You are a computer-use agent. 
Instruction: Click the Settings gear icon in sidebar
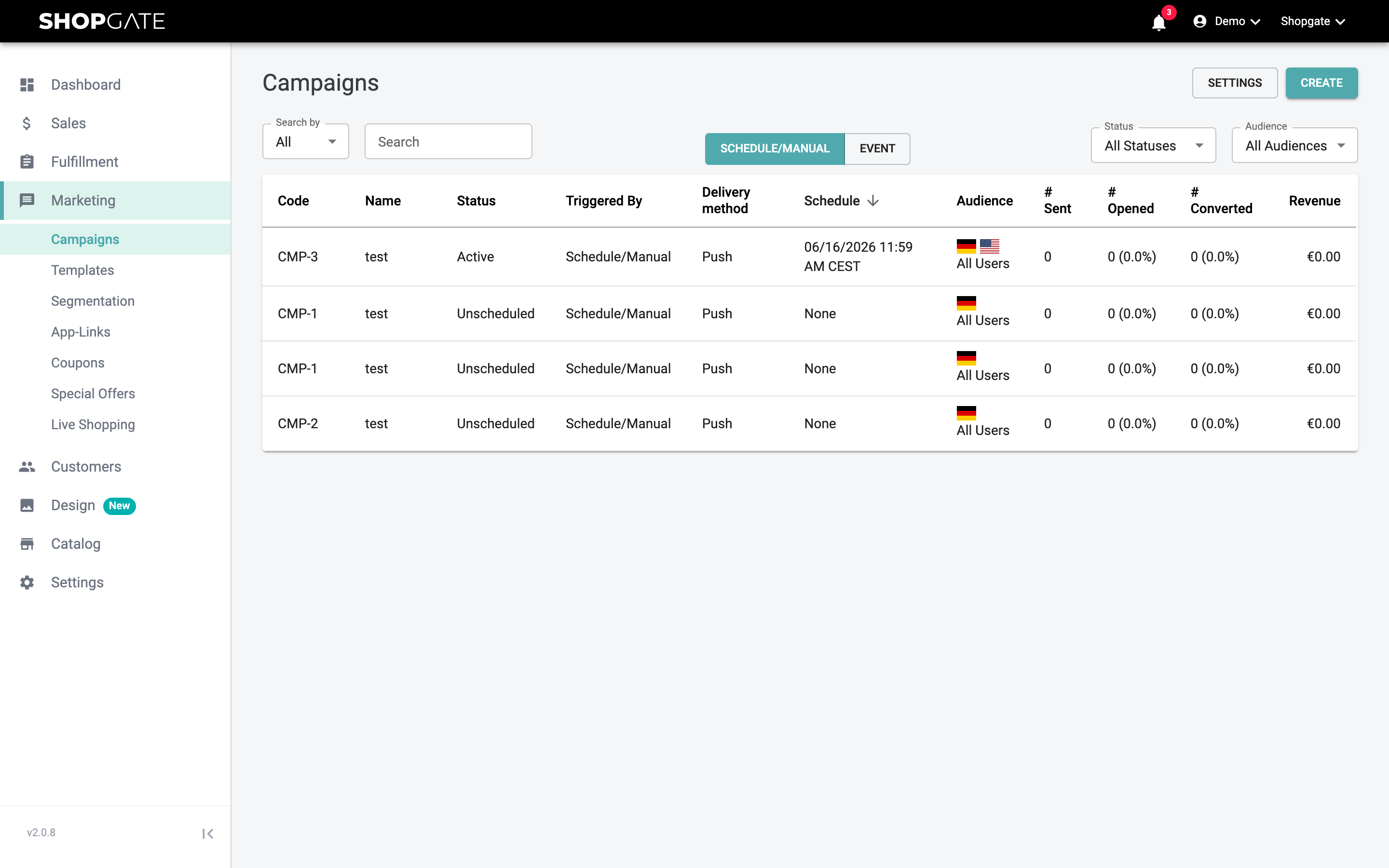27,582
